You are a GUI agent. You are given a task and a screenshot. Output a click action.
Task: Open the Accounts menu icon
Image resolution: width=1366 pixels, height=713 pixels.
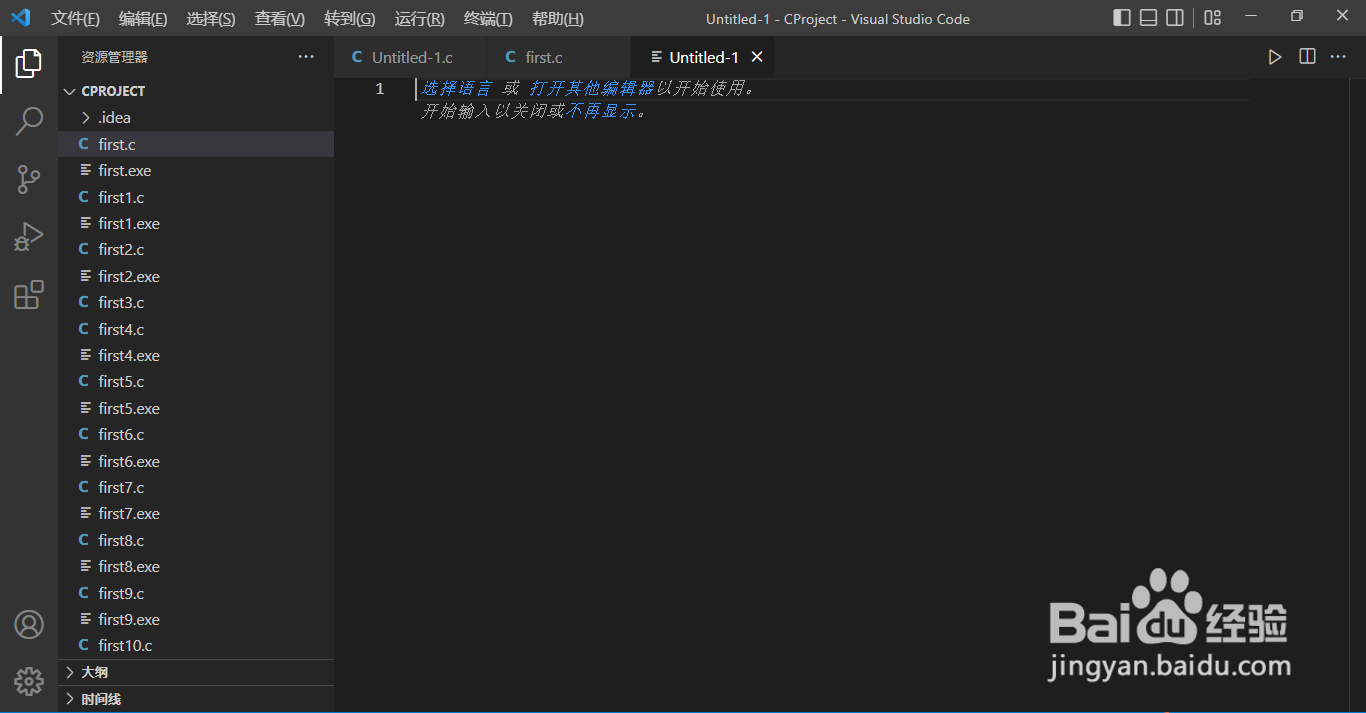(x=29, y=625)
